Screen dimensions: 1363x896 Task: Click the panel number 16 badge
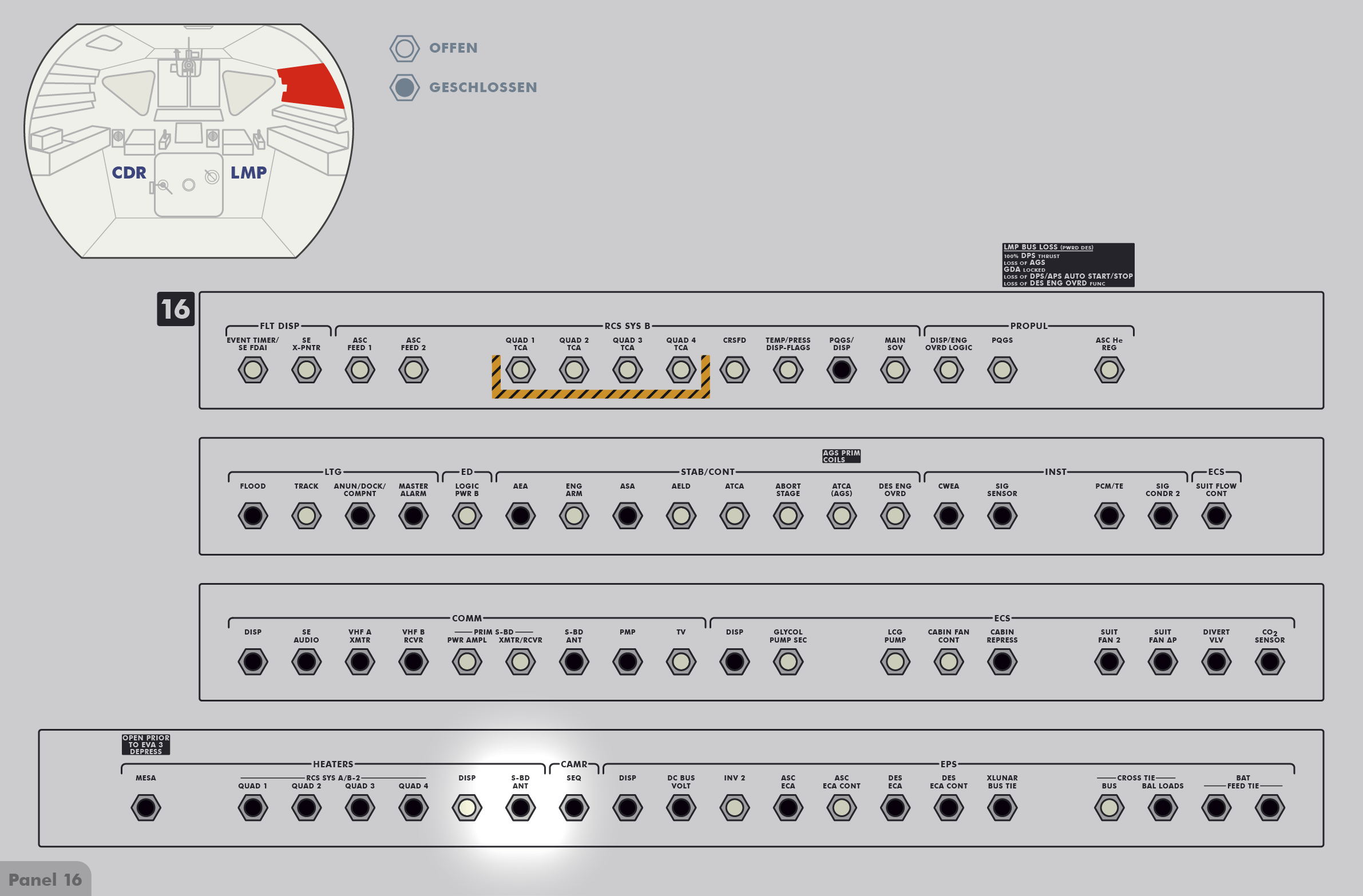[x=175, y=309]
